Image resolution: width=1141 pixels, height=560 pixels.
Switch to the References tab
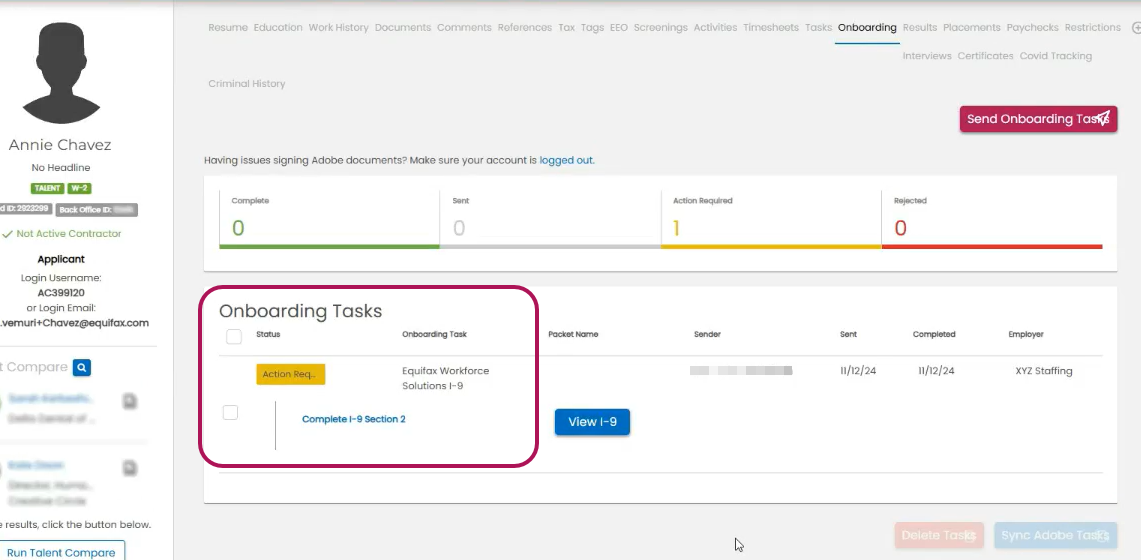pyautogui.click(x=525, y=28)
